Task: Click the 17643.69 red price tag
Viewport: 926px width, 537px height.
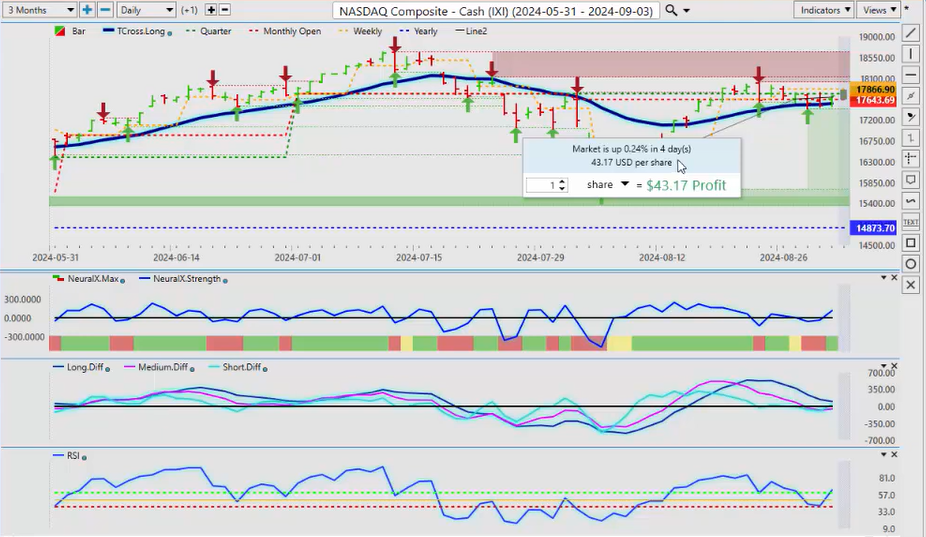Action: (875, 100)
